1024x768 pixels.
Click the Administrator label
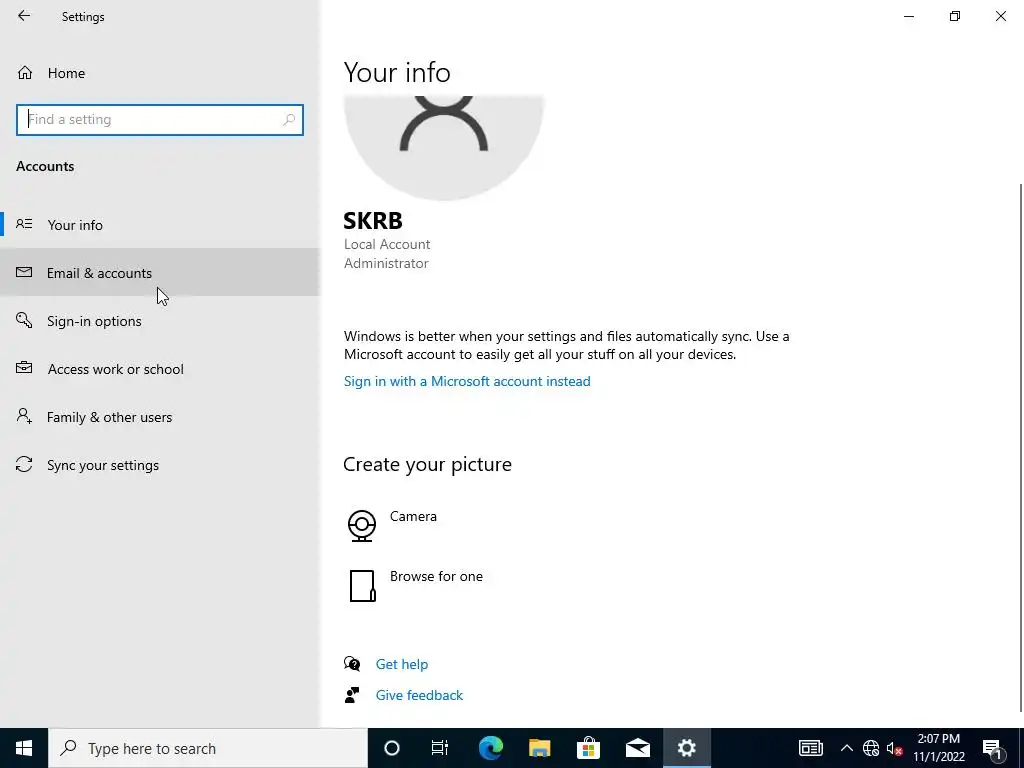(386, 263)
